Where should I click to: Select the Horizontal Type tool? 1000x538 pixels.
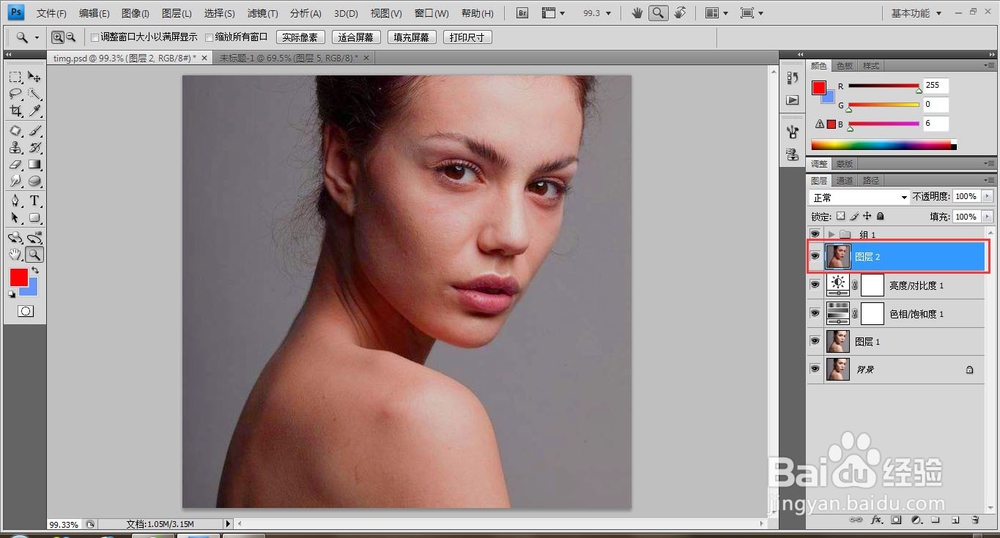(34, 201)
